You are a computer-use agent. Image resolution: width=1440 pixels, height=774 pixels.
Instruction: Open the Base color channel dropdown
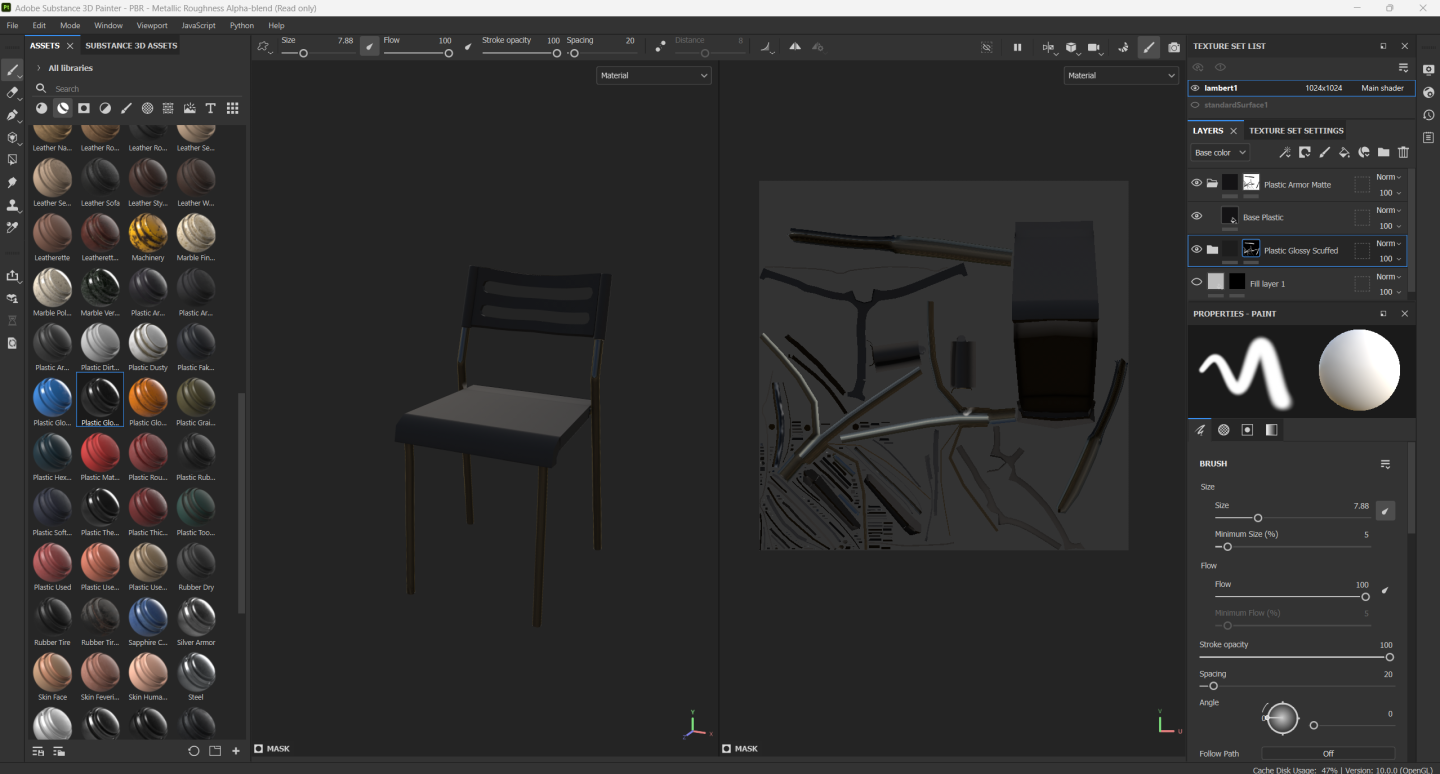click(1220, 152)
